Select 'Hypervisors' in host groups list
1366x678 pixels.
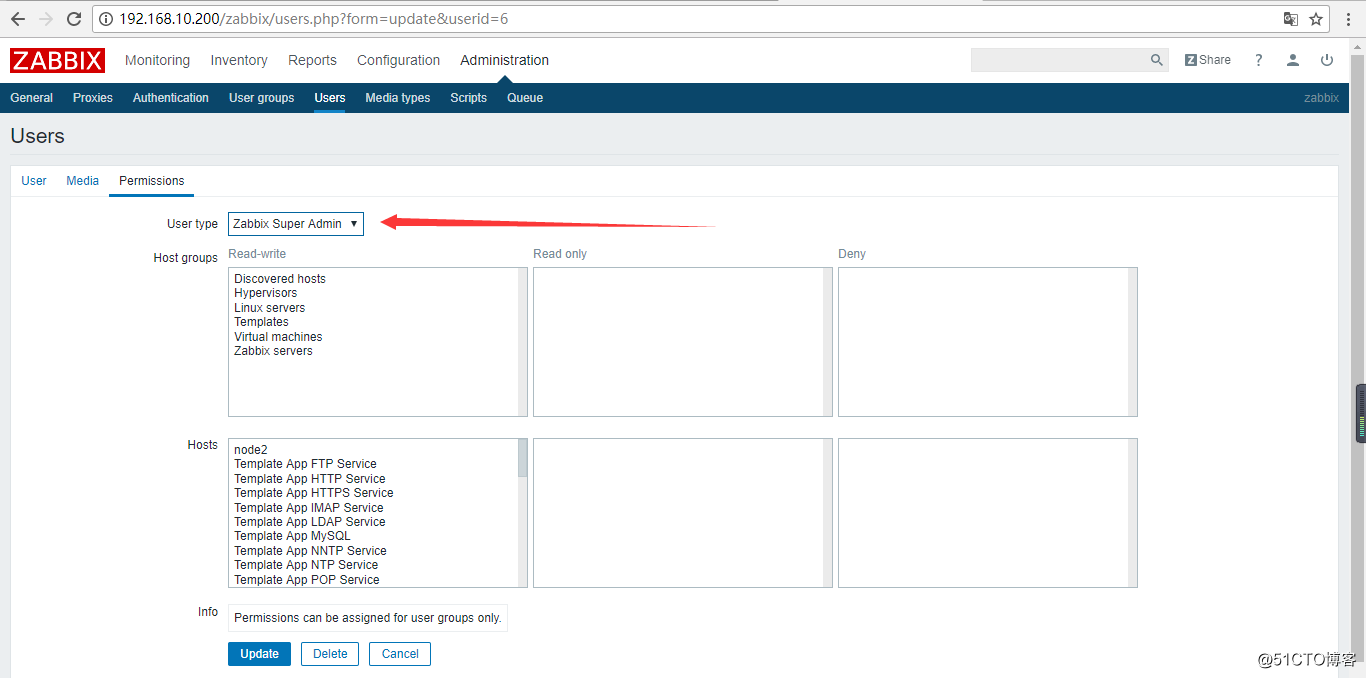(x=265, y=293)
